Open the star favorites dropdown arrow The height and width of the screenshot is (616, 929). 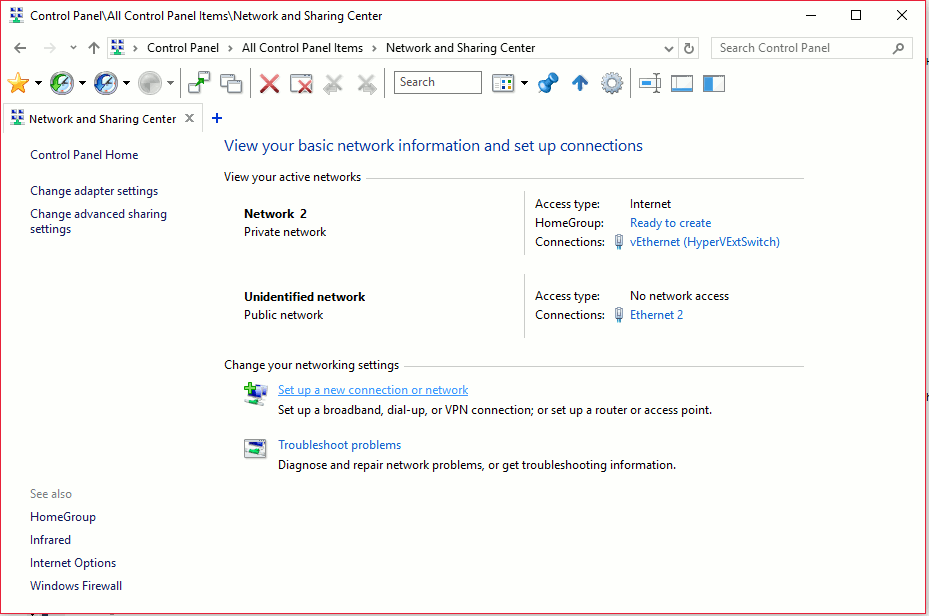tap(38, 83)
